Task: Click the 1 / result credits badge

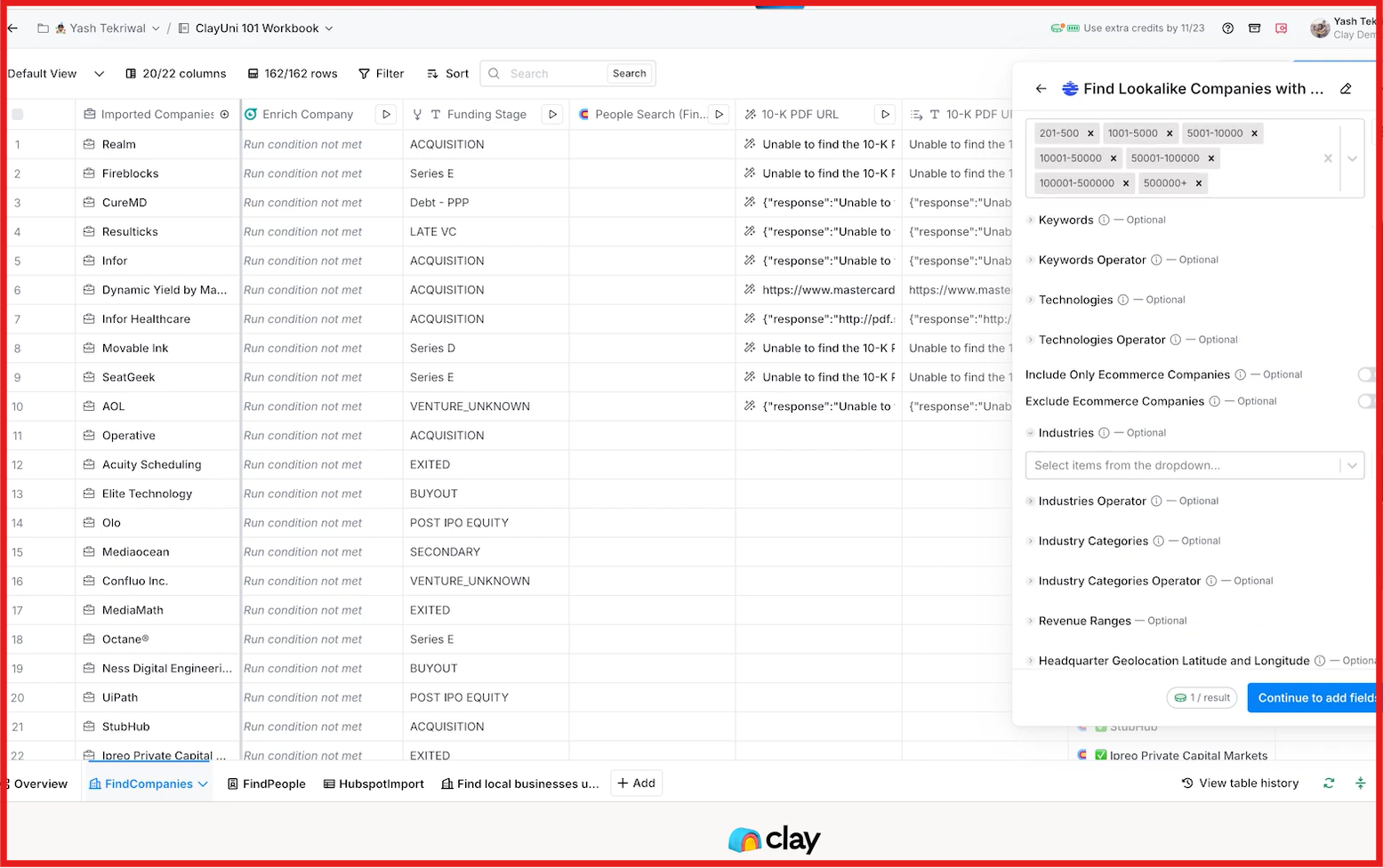Action: [x=1202, y=698]
